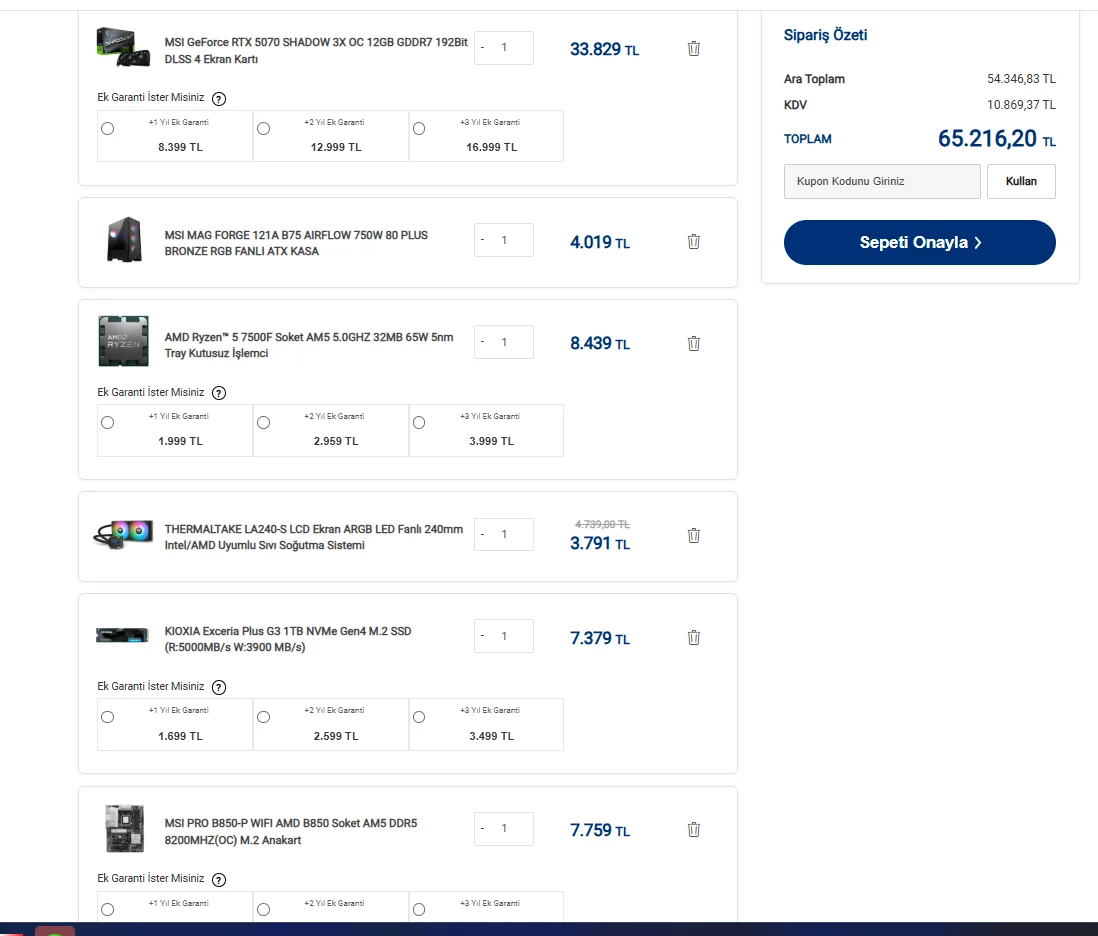
Task: Click the 7.379 TL price
Action: point(600,638)
